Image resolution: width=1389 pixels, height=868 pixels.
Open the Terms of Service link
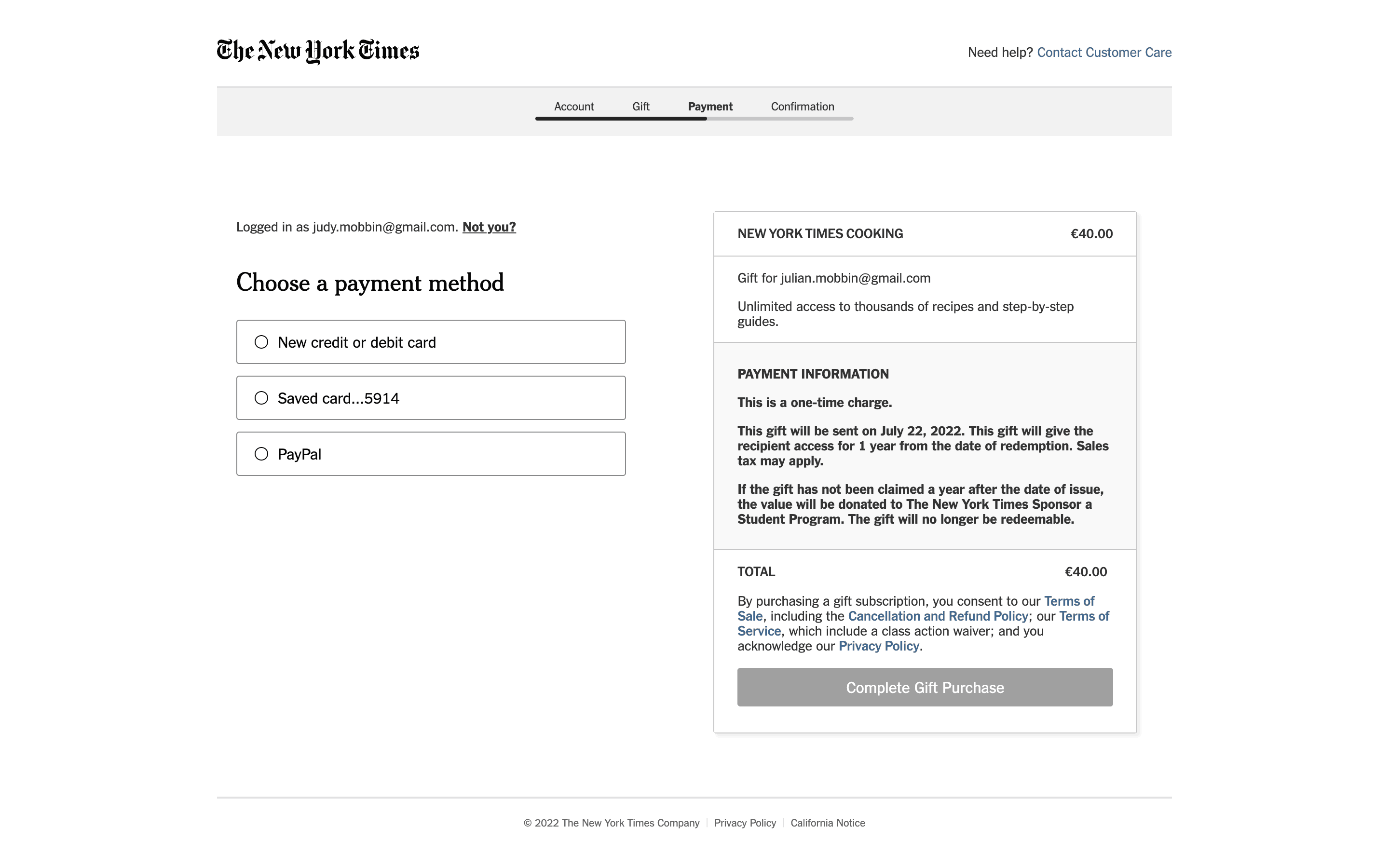pyautogui.click(x=1083, y=616)
